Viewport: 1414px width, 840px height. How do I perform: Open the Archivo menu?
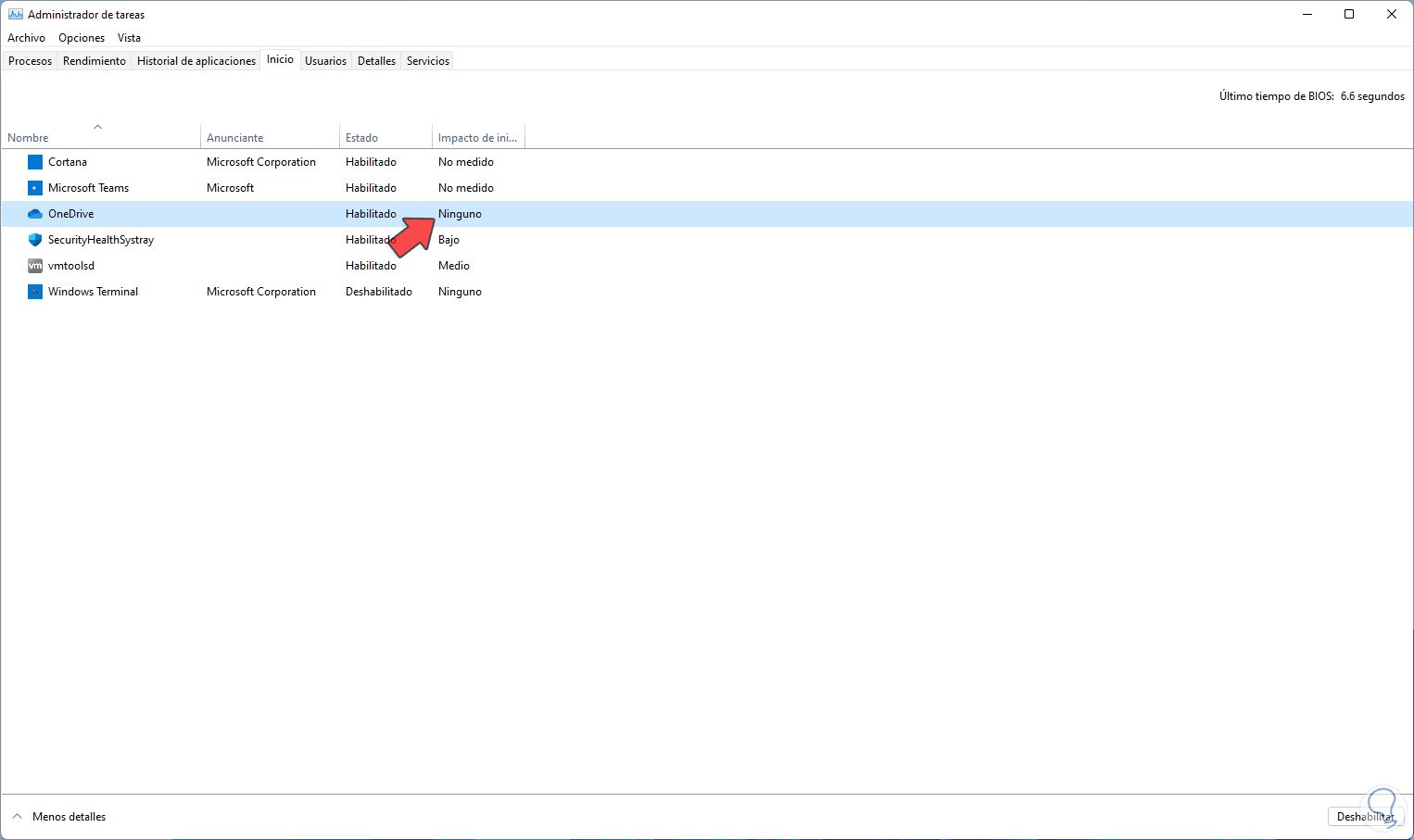click(26, 38)
